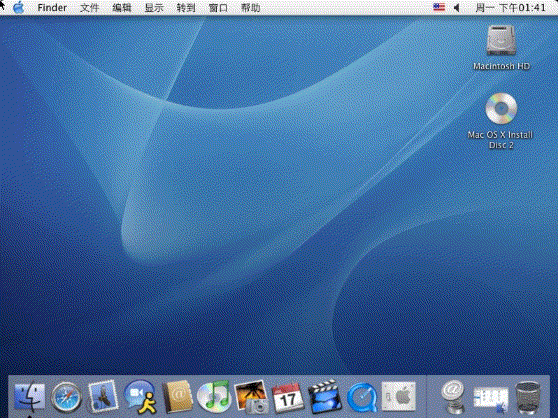Open the minimized window thumbnail in Dock
558x418 pixels.
click(x=490, y=398)
